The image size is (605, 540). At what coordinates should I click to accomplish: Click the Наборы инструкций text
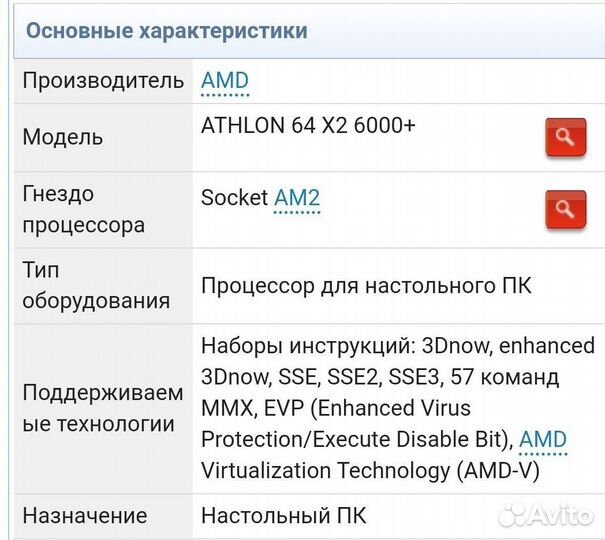tap(307, 346)
